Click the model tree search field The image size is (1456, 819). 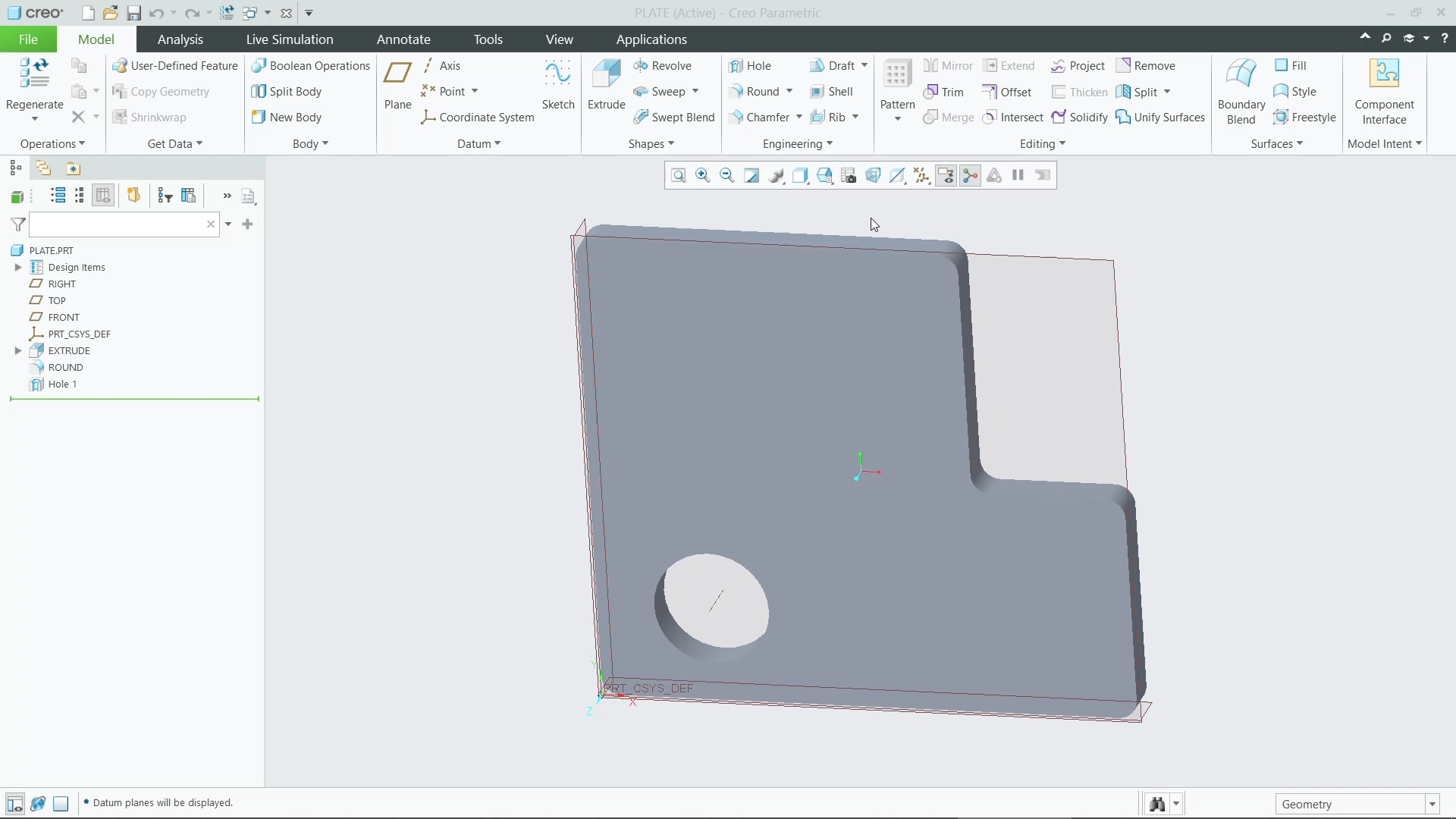(x=124, y=224)
